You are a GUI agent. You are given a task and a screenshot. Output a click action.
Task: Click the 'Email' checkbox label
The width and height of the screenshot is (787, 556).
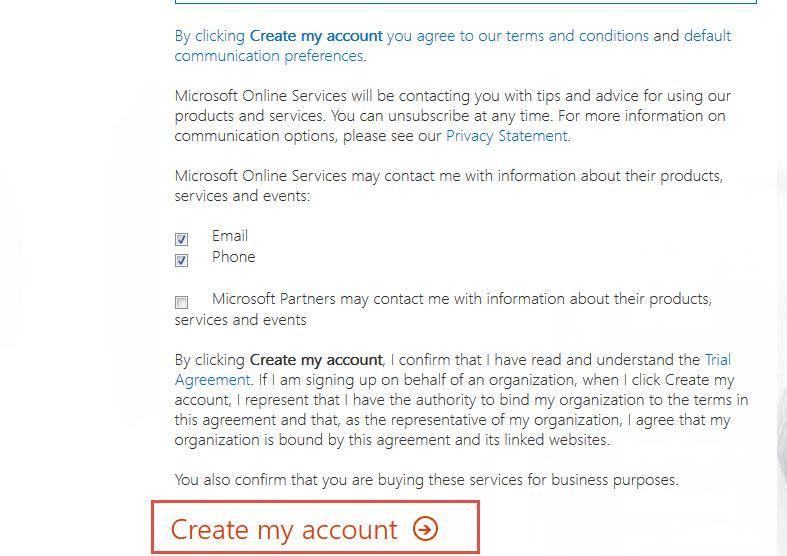click(x=230, y=236)
